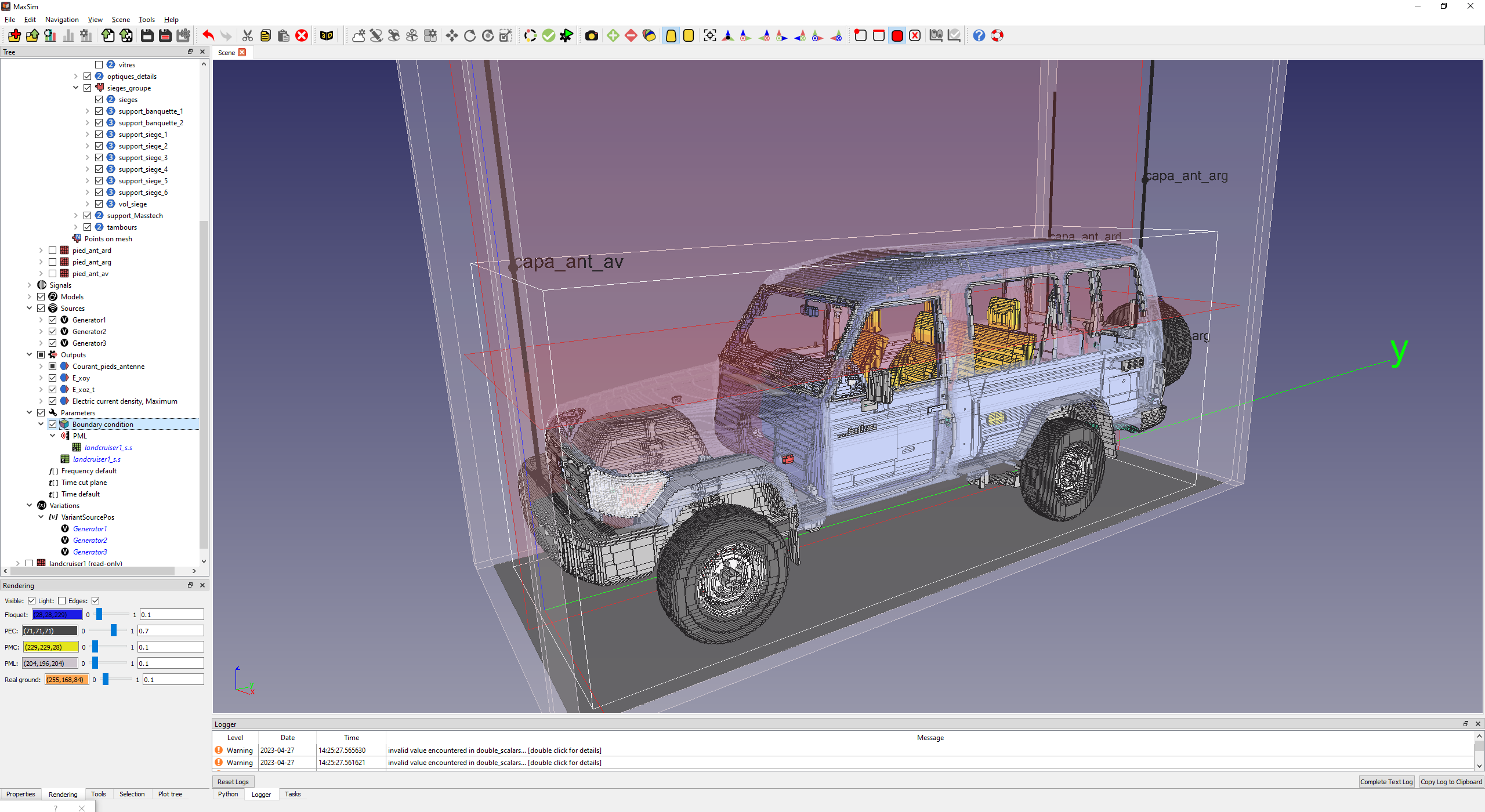Uncheck the sieges checkbox in tree
The width and height of the screenshot is (1485, 812).
pos(99,100)
